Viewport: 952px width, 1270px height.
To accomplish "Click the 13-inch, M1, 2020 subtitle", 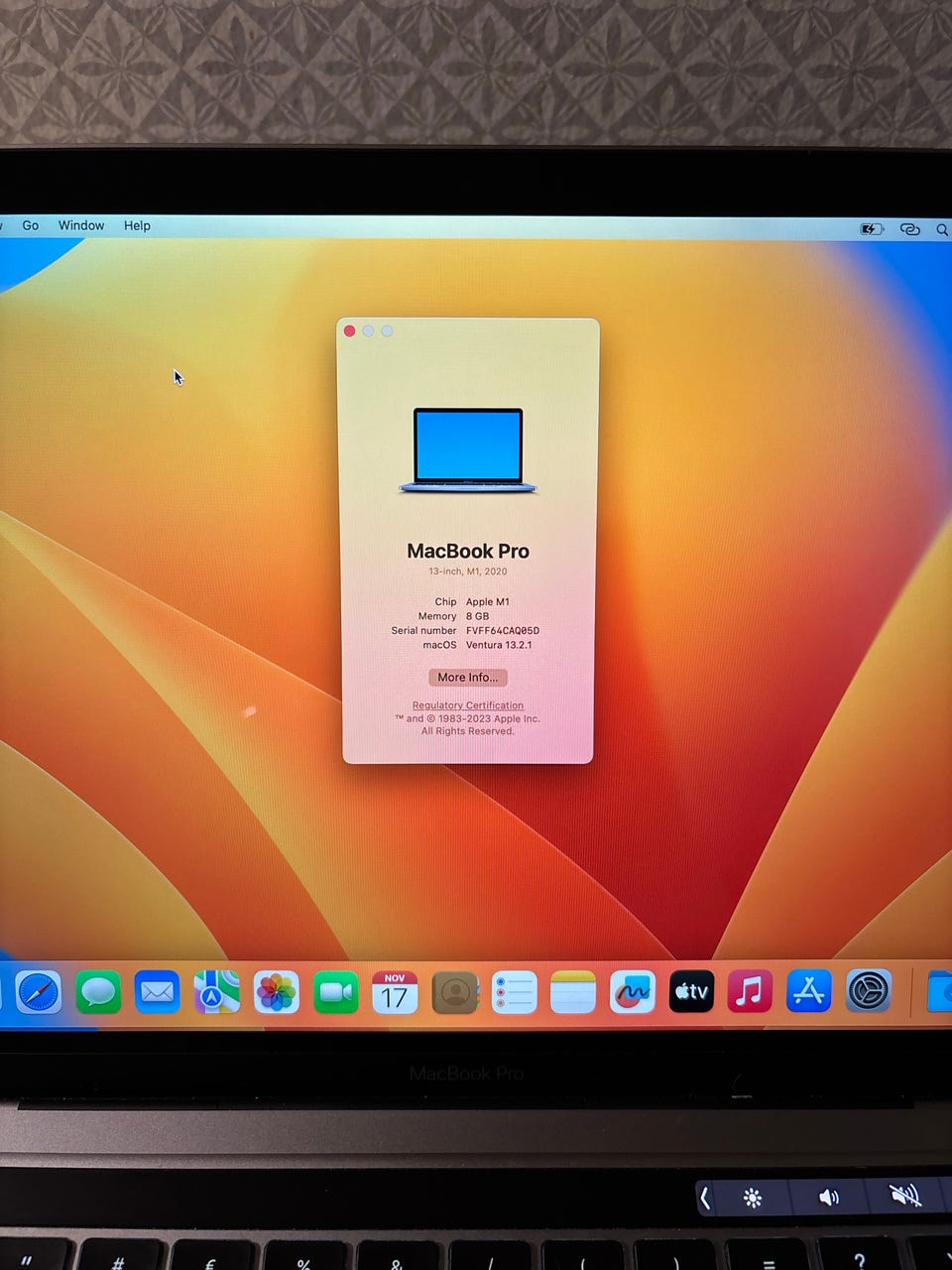I will (x=468, y=571).
